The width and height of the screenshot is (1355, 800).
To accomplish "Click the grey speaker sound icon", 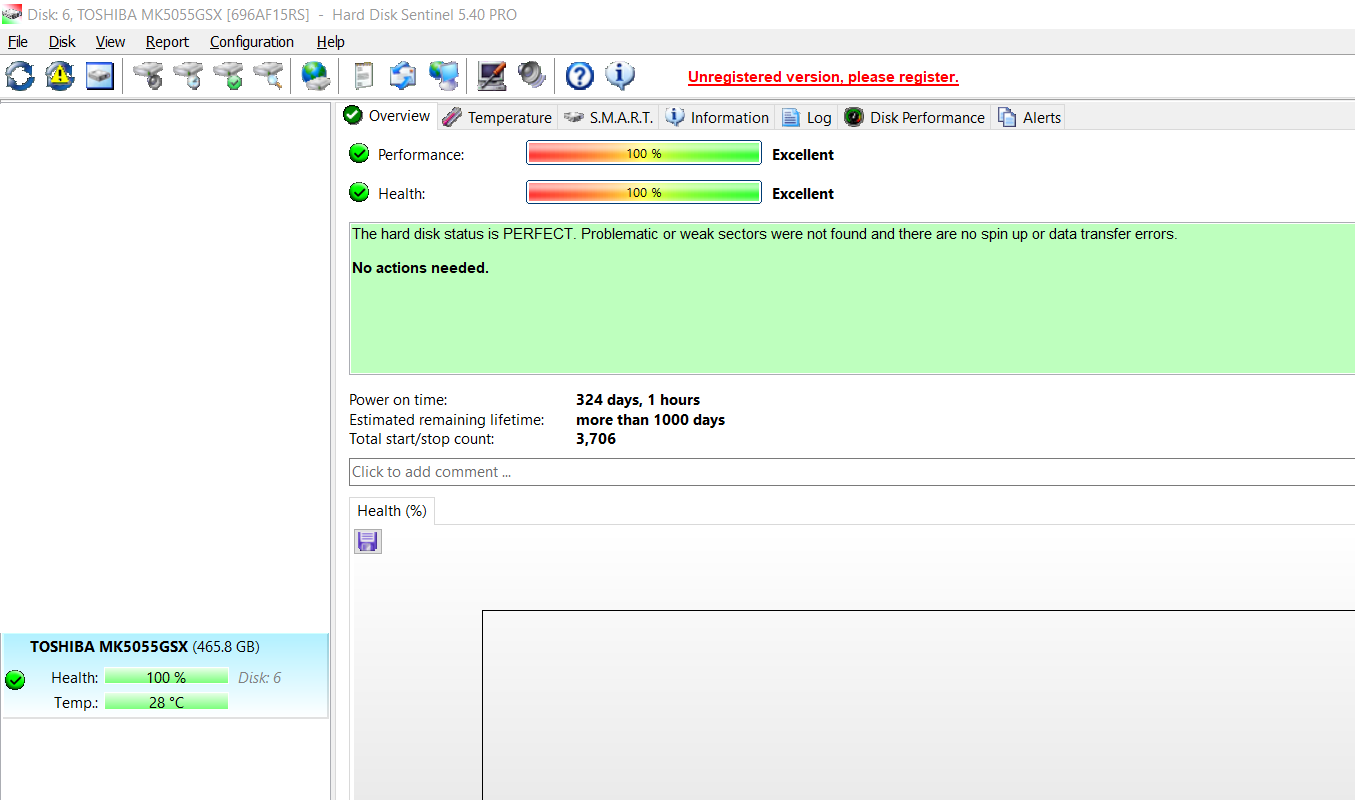I will pyautogui.click(x=532, y=76).
